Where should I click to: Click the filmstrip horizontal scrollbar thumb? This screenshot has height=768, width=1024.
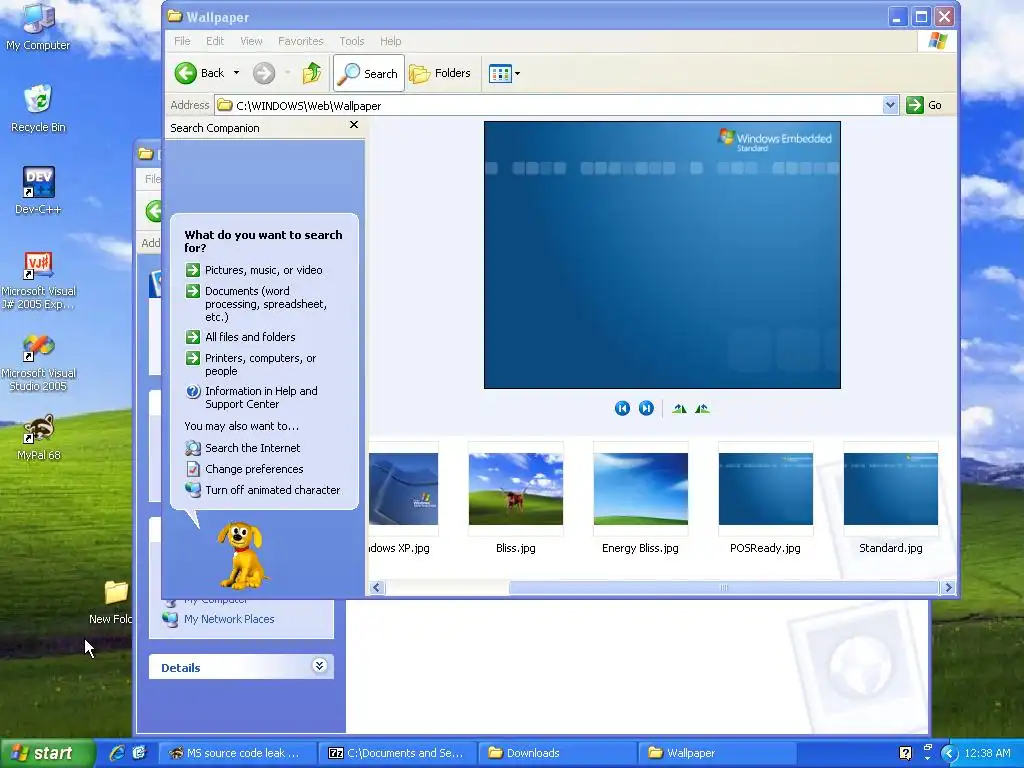click(x=724, y=588)
